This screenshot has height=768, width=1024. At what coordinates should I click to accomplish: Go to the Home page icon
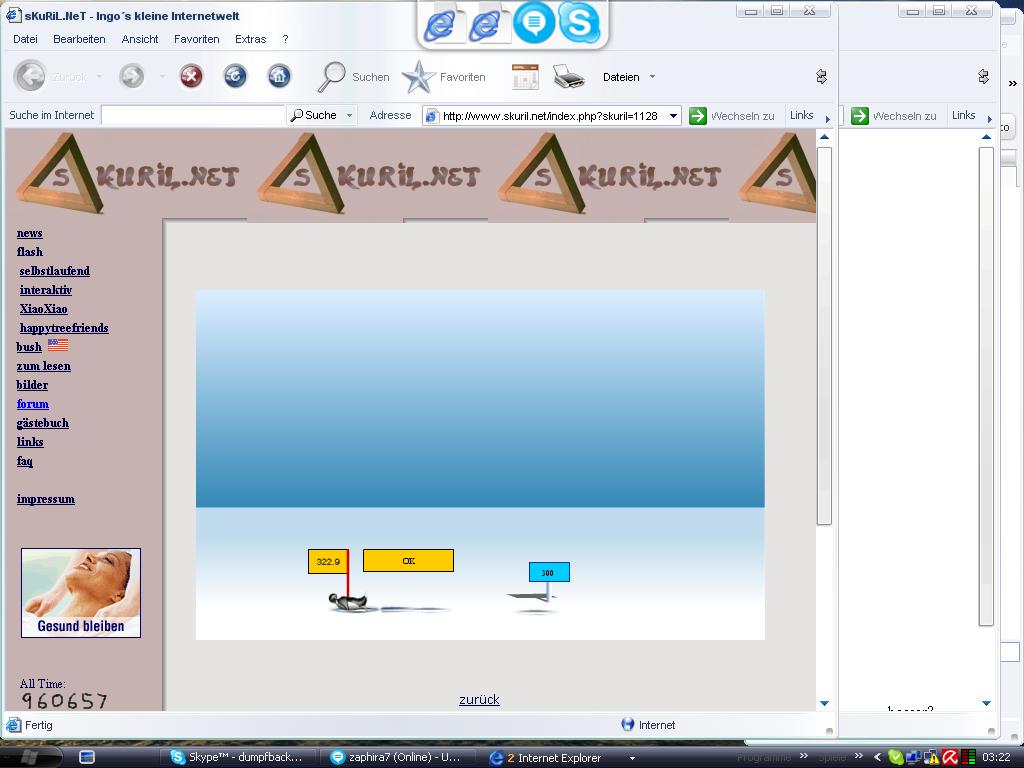click(x=279, y=76)
